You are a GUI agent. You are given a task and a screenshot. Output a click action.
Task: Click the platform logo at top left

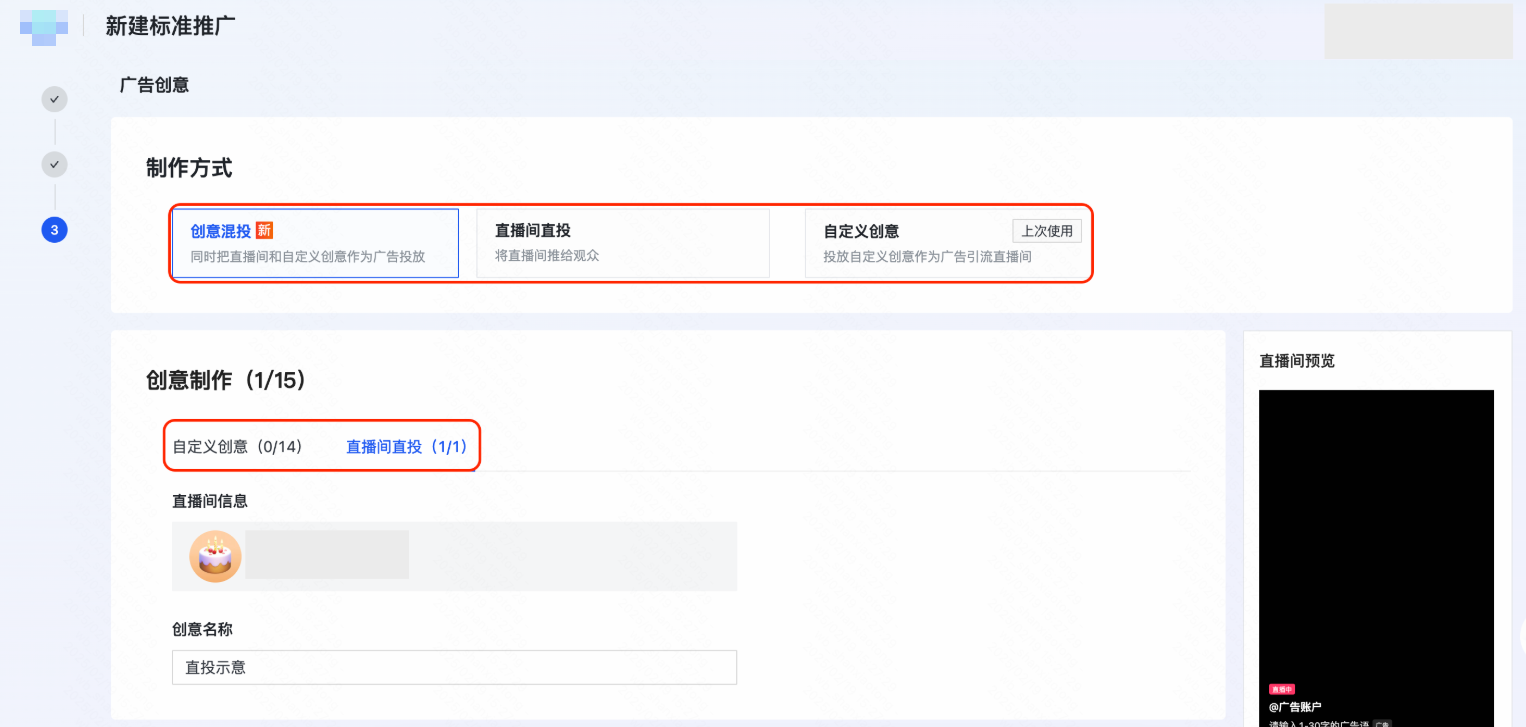pos(44,27)
